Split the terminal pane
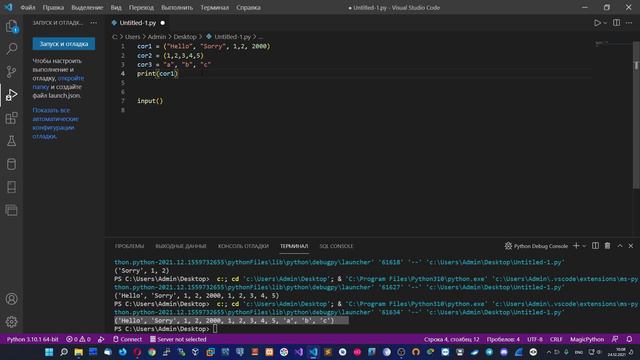 click(x=596, y=246)
